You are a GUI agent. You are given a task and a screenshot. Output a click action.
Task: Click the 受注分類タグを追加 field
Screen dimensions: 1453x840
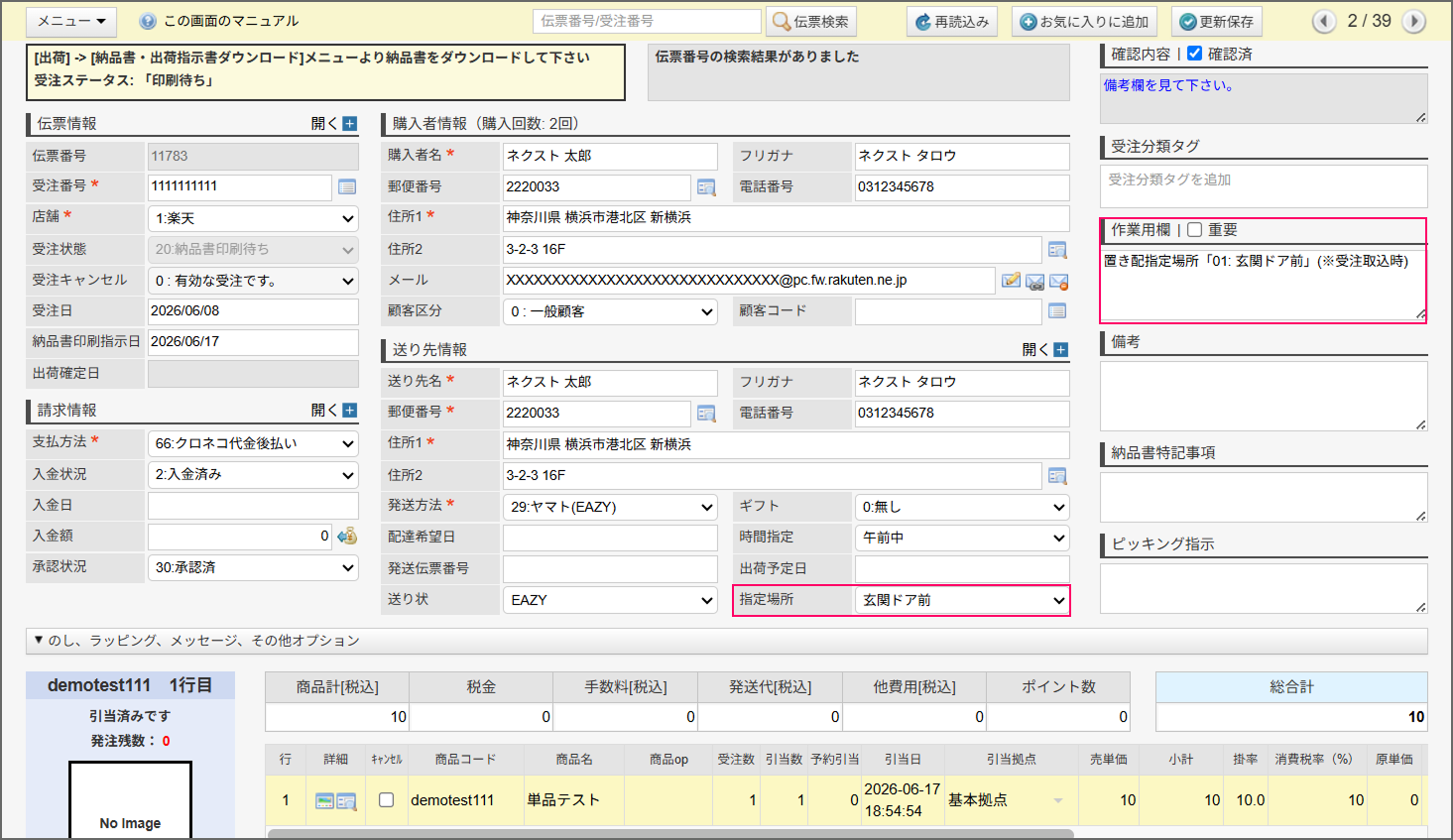(x=1264, y=185)
